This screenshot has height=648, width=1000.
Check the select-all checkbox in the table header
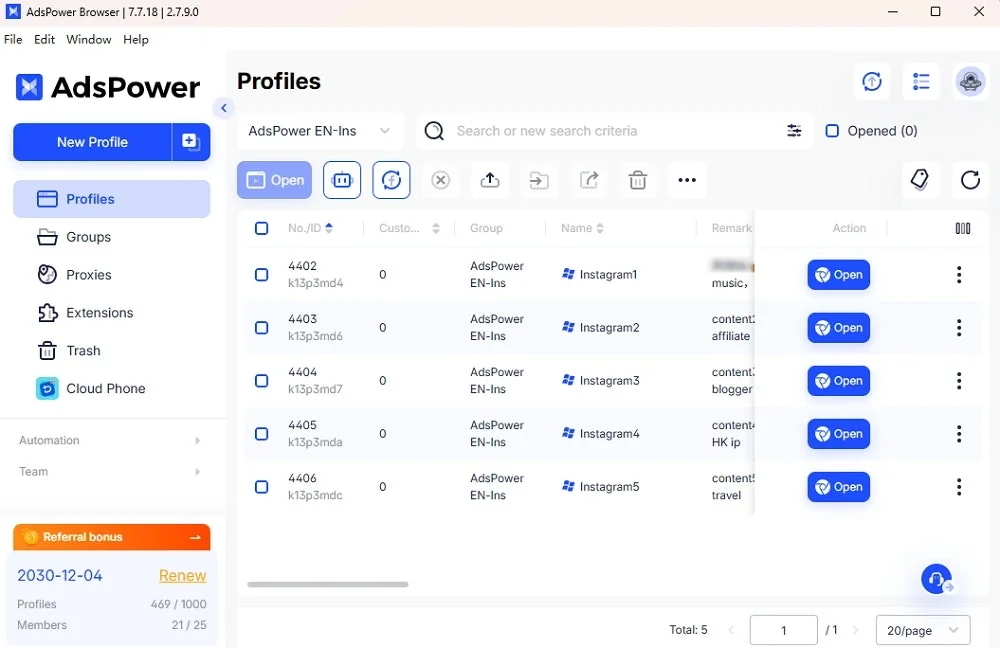261,228
